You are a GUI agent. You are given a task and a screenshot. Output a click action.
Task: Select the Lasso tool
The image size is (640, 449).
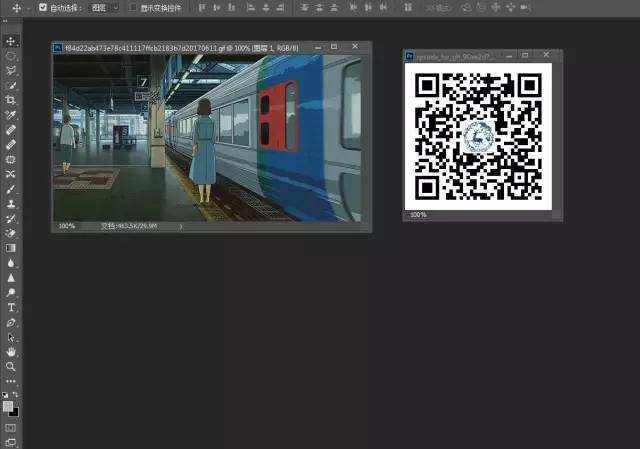click(12, 71)
